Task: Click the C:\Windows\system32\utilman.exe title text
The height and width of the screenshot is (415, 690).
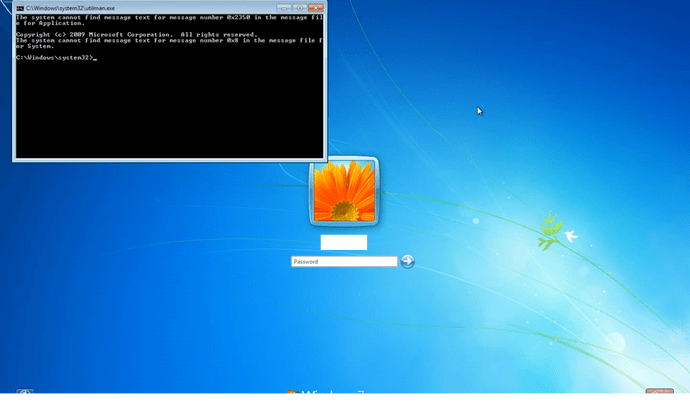Action: click(x=70, y=8)
